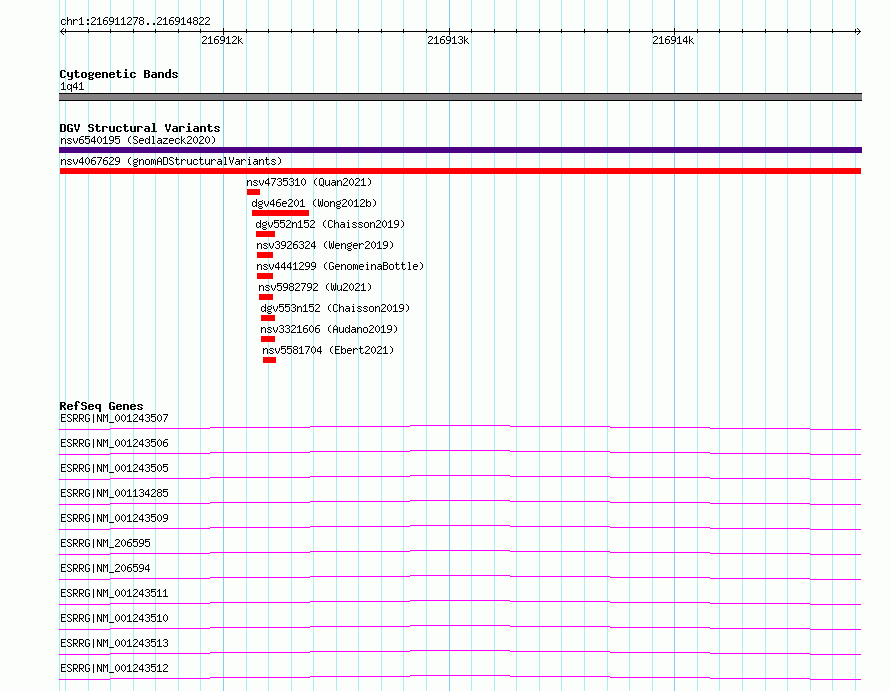This screenshot has height=691, width=890.
Task: Open transcript ESRRG|NM_206595
Action: click(105, 543)
